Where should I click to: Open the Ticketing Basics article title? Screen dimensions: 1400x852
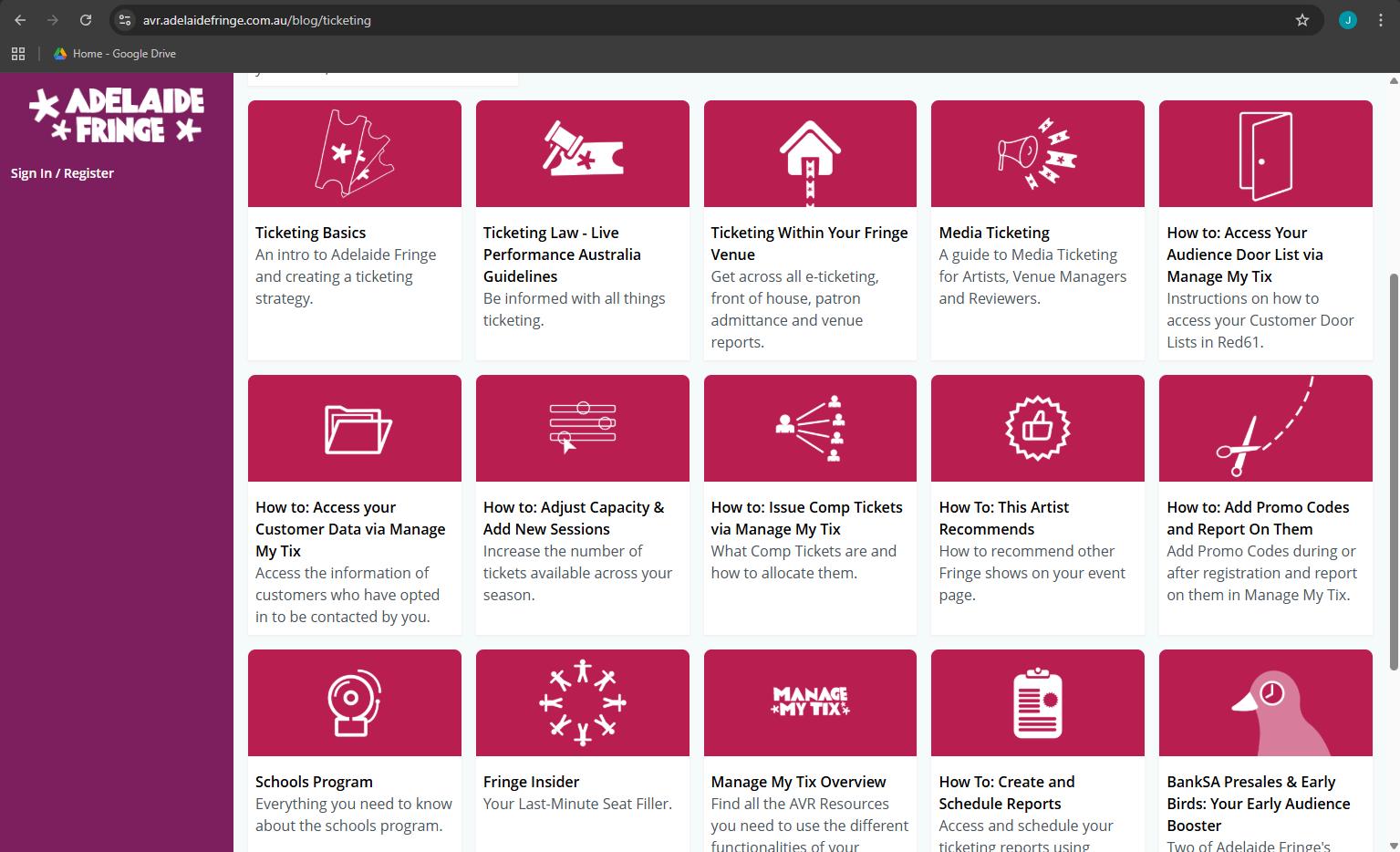click(310, 233)
